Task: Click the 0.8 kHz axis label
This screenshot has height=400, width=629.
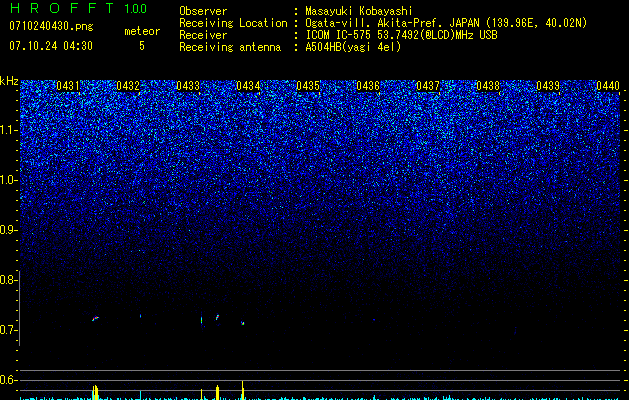Action: 8,280
